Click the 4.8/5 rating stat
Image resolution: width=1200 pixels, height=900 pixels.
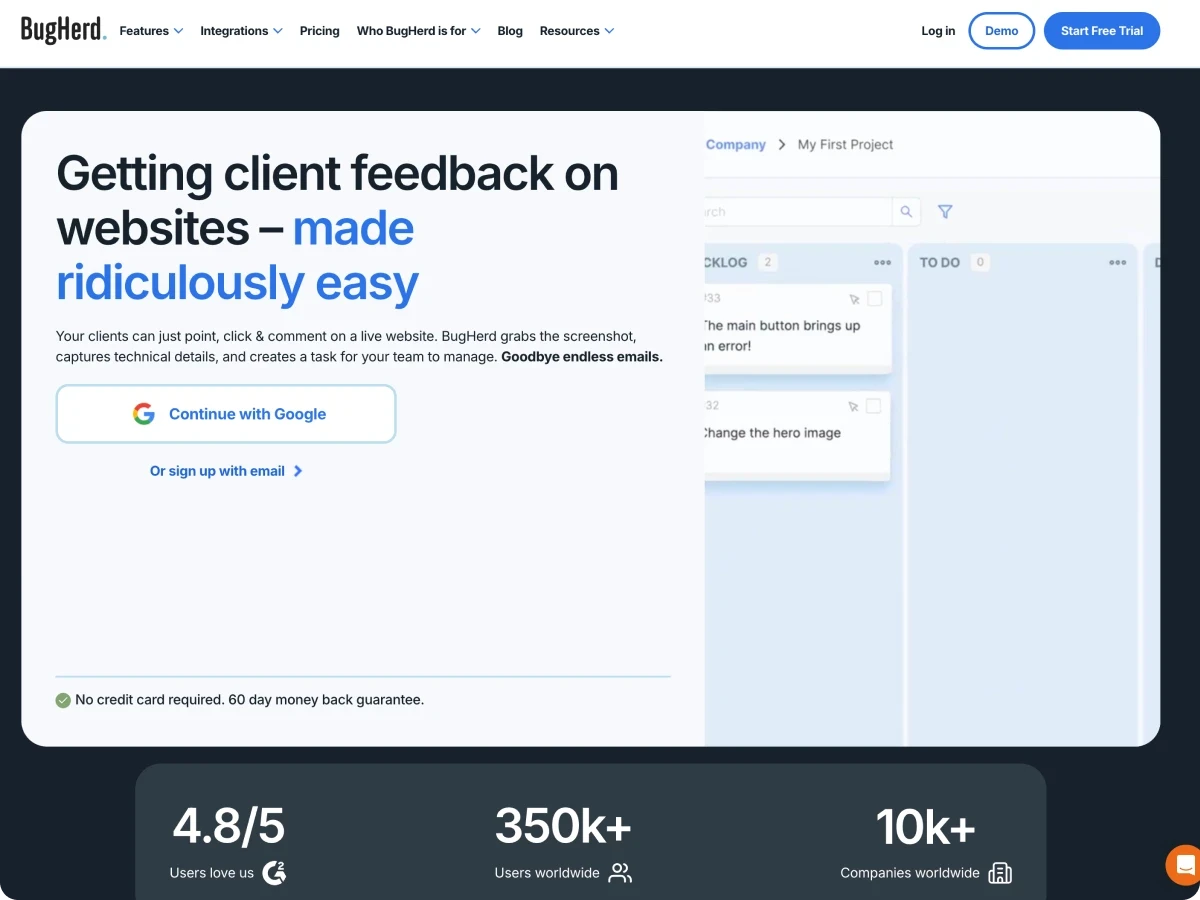[x=229, y=826]
